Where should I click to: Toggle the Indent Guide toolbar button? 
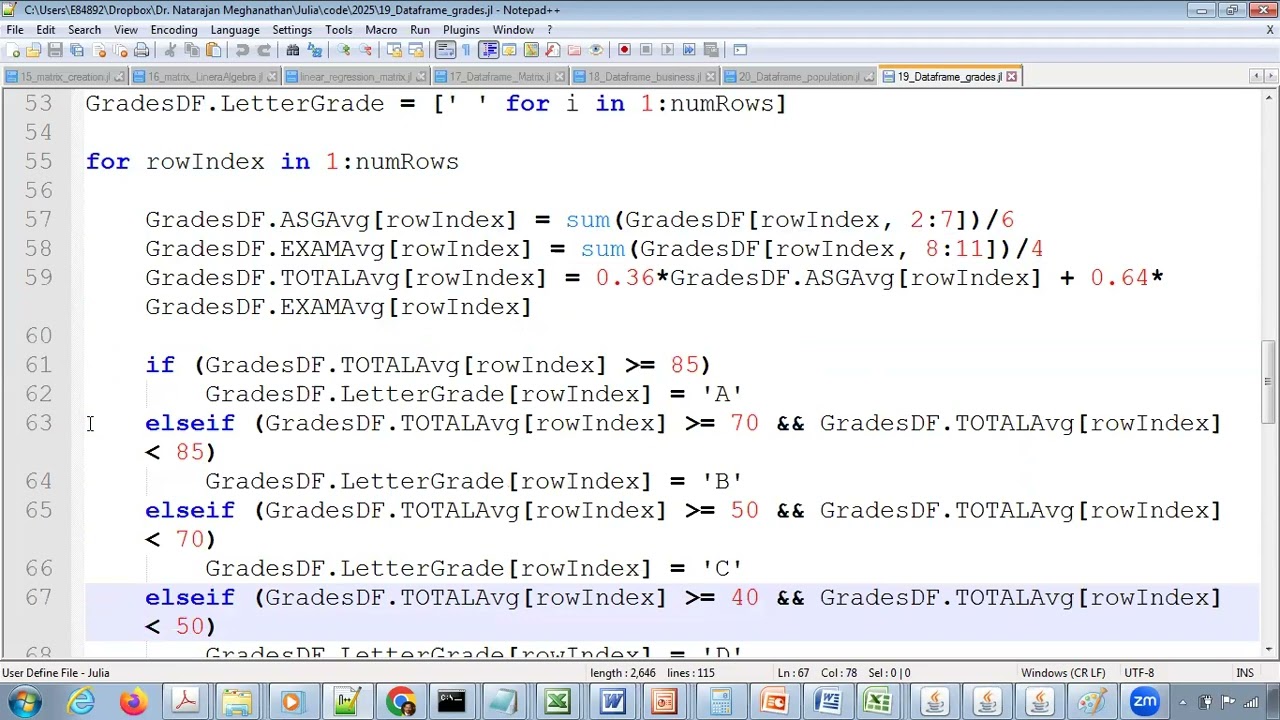pos(490,50)
